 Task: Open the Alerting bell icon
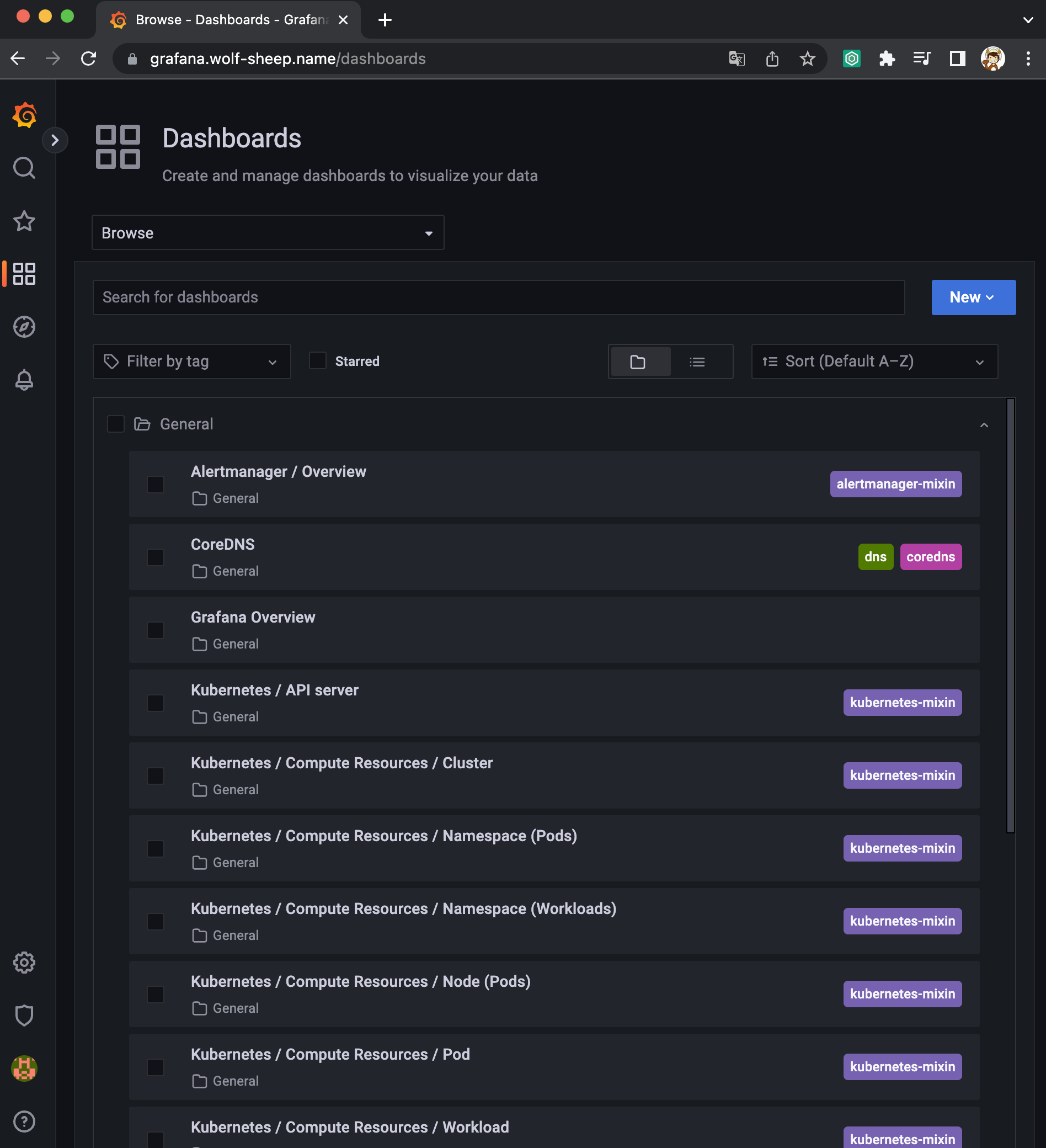[24, 380]
